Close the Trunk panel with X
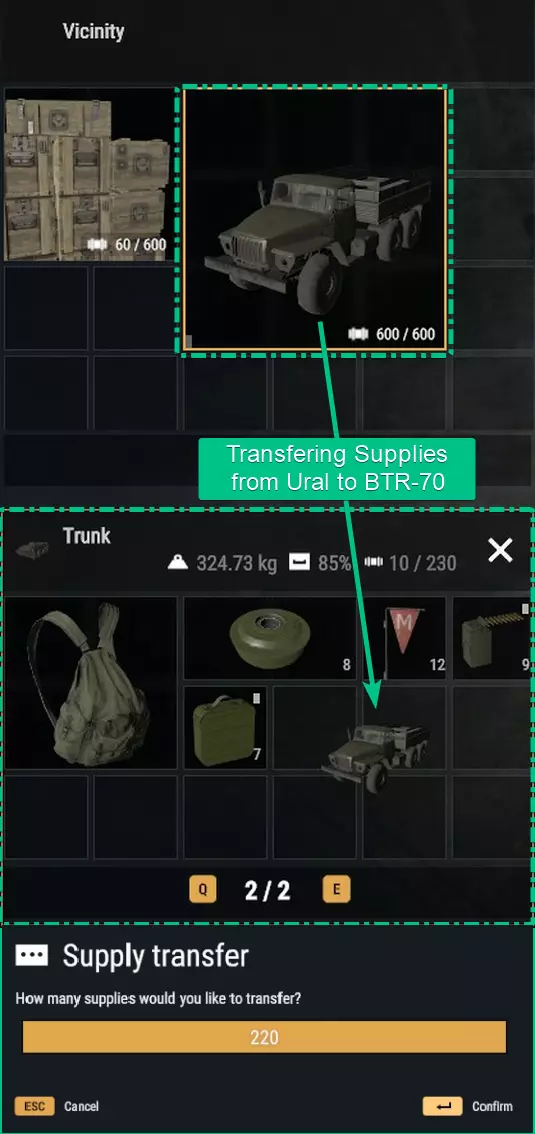This screenshot has height=1134, width=535. point(500,551)
